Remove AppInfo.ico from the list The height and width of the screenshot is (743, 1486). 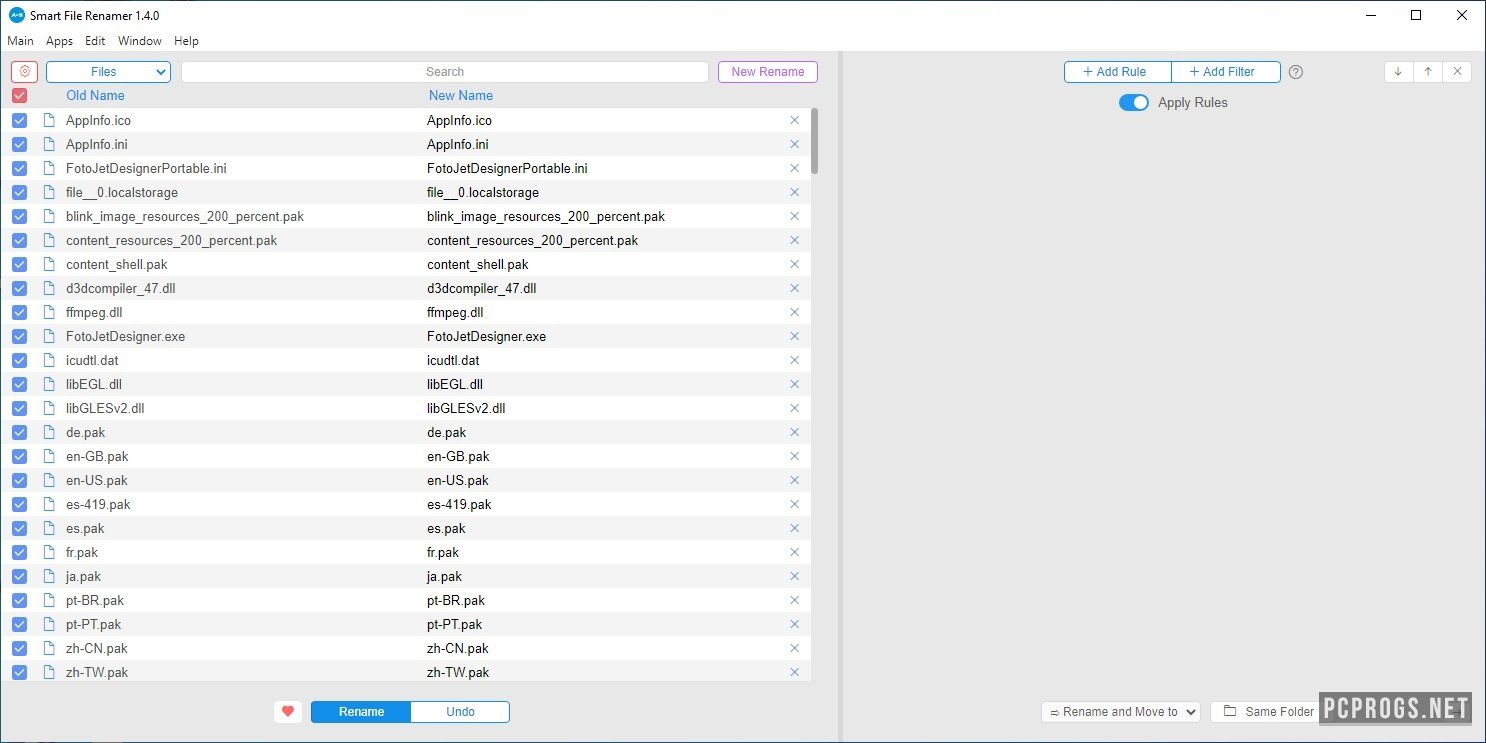(795, 120)
